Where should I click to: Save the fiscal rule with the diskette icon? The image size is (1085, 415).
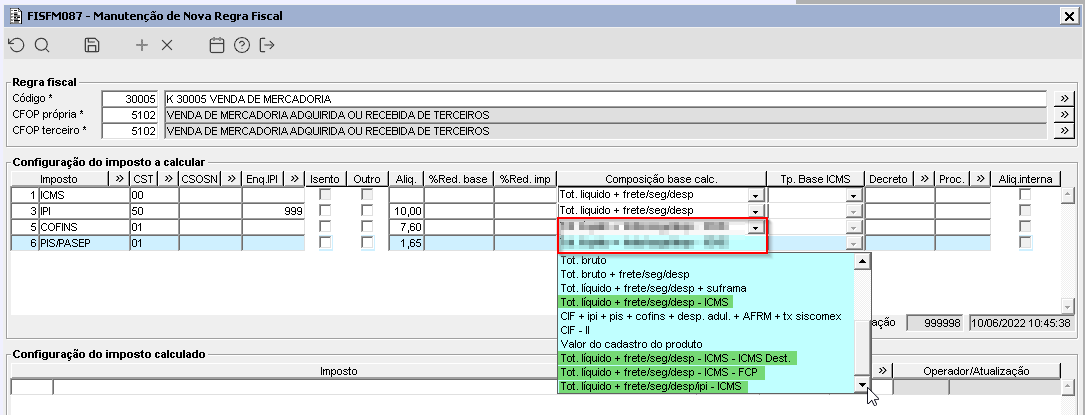91,46
